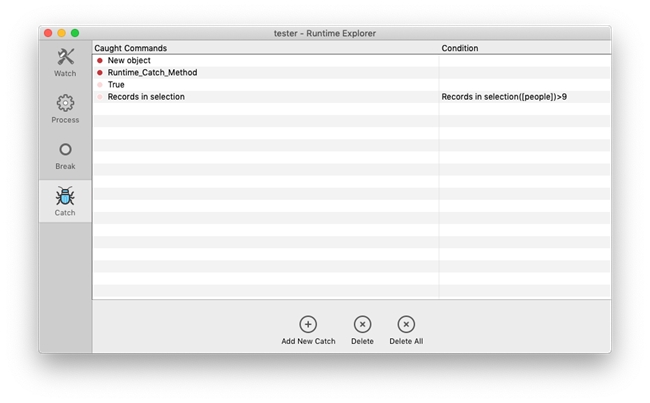
Task: Enable the faded bullet beside True
Action: [x=100, y=85]
